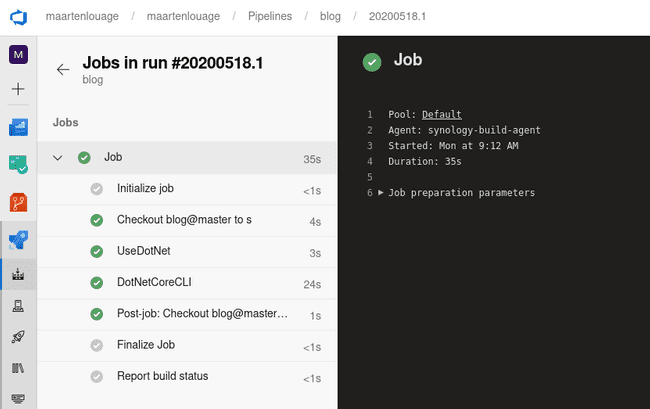The image size is (650, 409).
Task: Select the Initialize job step
Action: pyautogui.click(x=187, y=189)
